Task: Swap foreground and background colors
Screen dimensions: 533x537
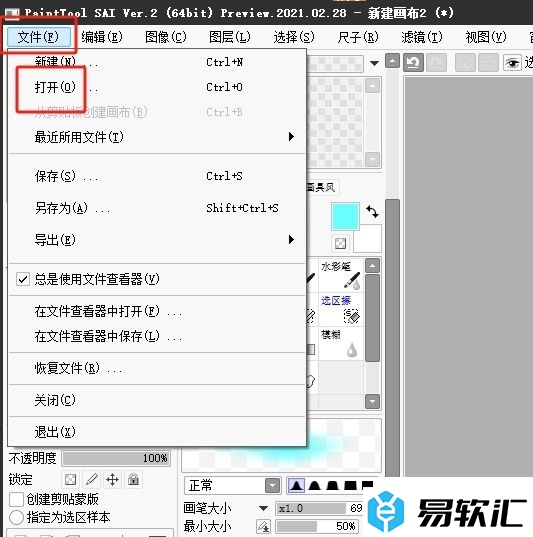Action: click(x=372, y=212)
